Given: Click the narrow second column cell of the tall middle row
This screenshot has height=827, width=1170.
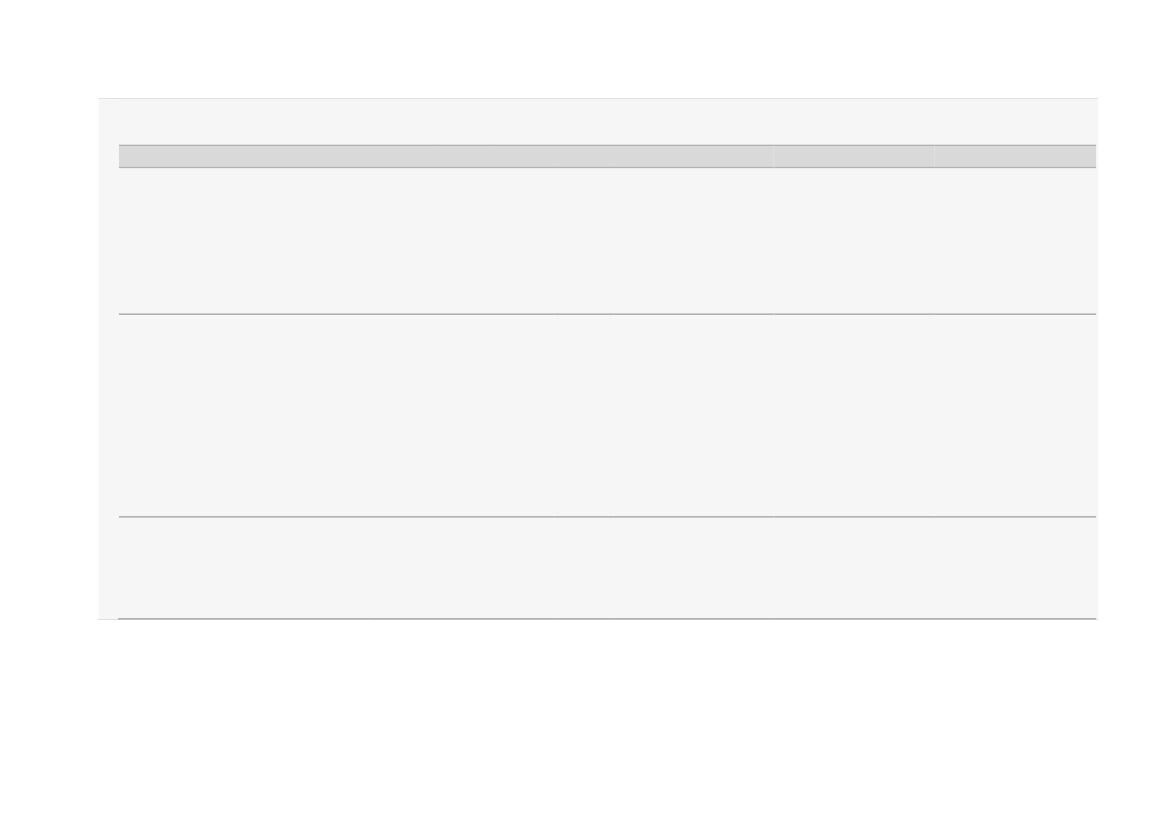Looking at the screenshot, I should tap(583, 416).
